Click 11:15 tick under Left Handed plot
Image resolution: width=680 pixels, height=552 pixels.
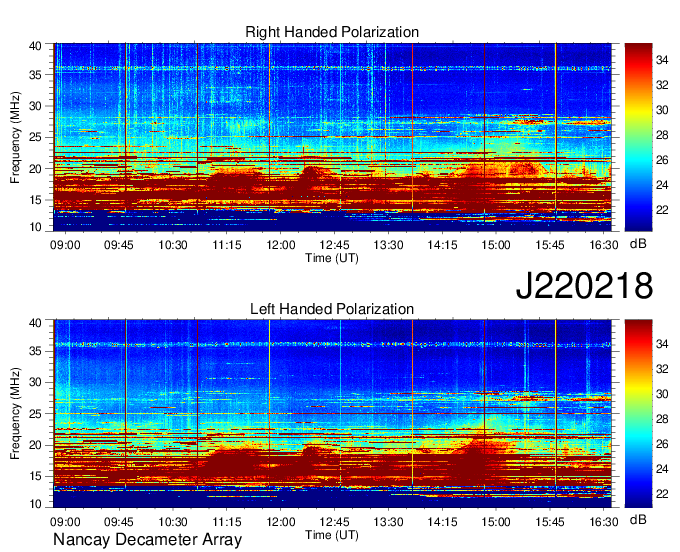point(227,522)
